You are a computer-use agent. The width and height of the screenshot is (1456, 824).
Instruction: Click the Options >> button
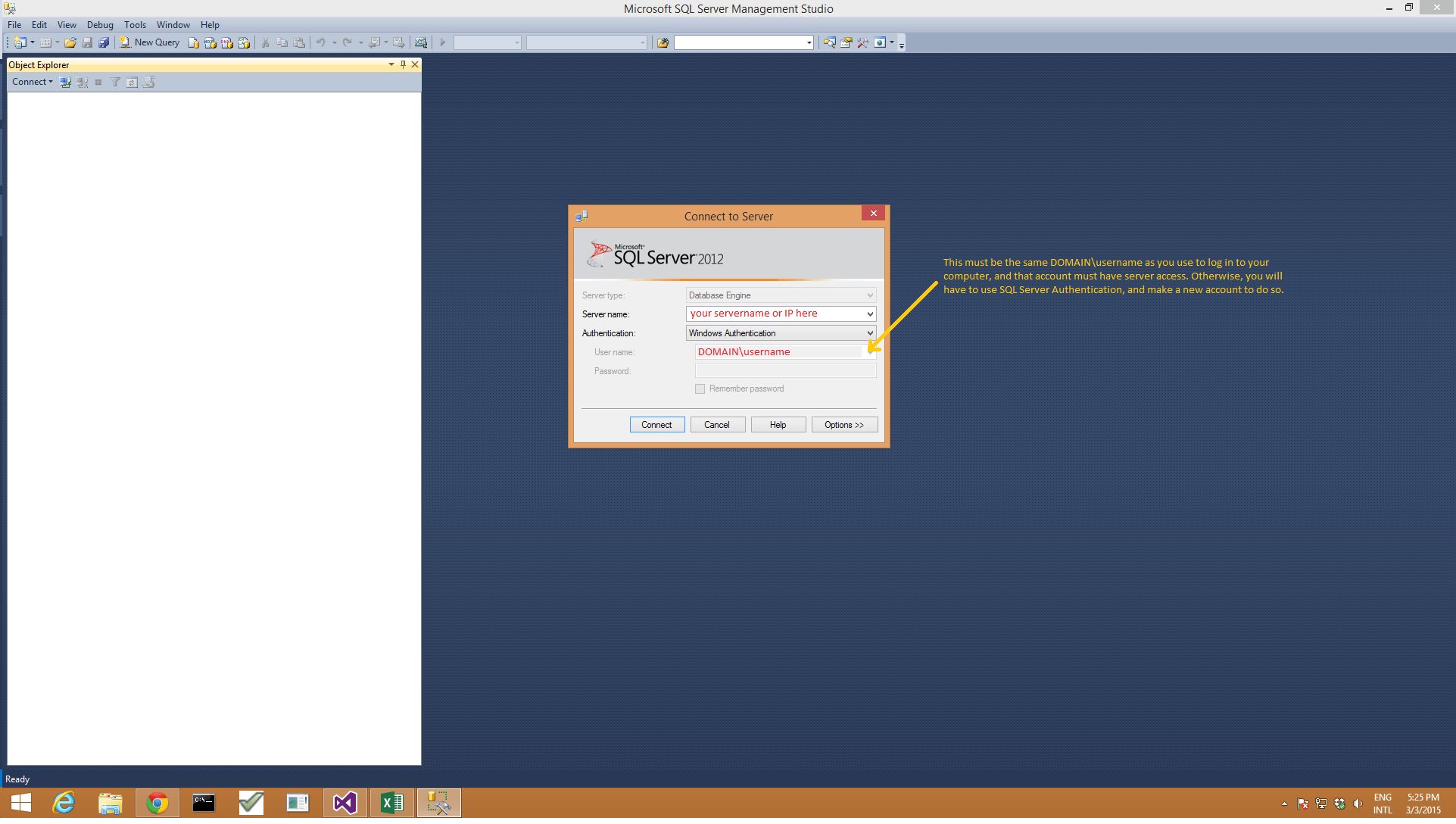pyautogui.click(x=845, y=425)
